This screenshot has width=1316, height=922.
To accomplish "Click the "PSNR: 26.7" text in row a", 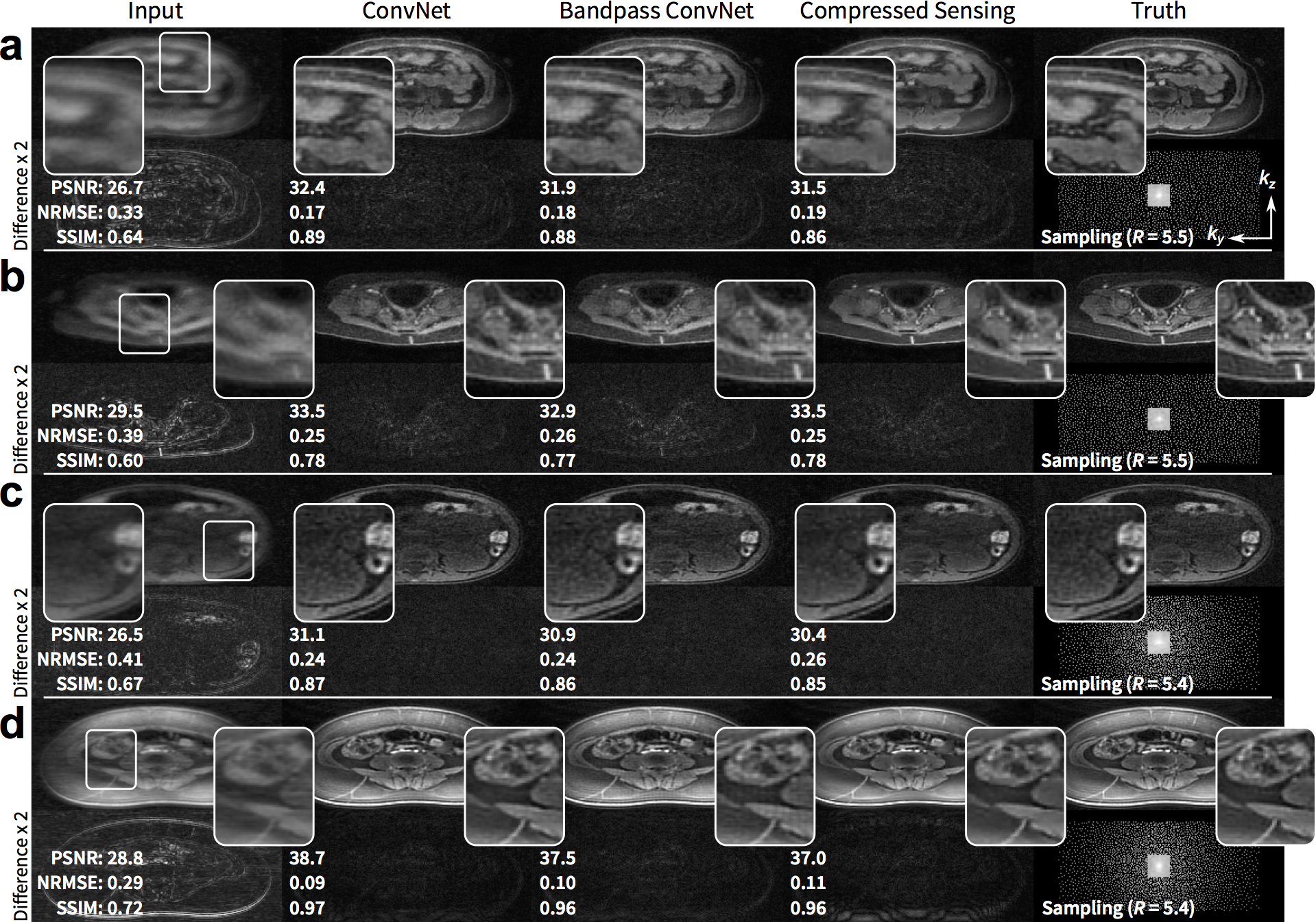I will click(x=97, y=188).
